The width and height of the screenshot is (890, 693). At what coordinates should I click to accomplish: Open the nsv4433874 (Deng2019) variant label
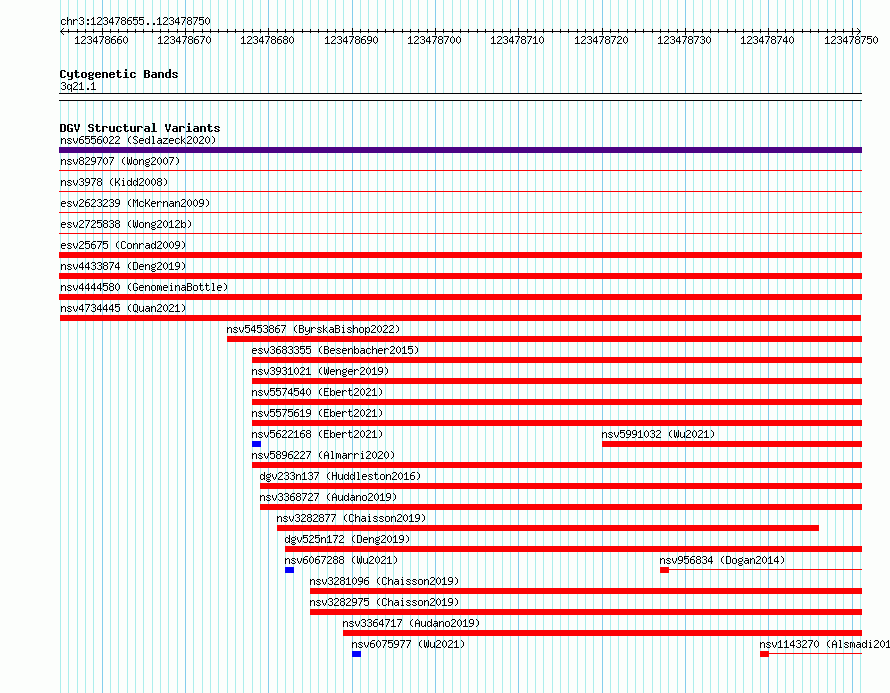[x=123, y=266]
